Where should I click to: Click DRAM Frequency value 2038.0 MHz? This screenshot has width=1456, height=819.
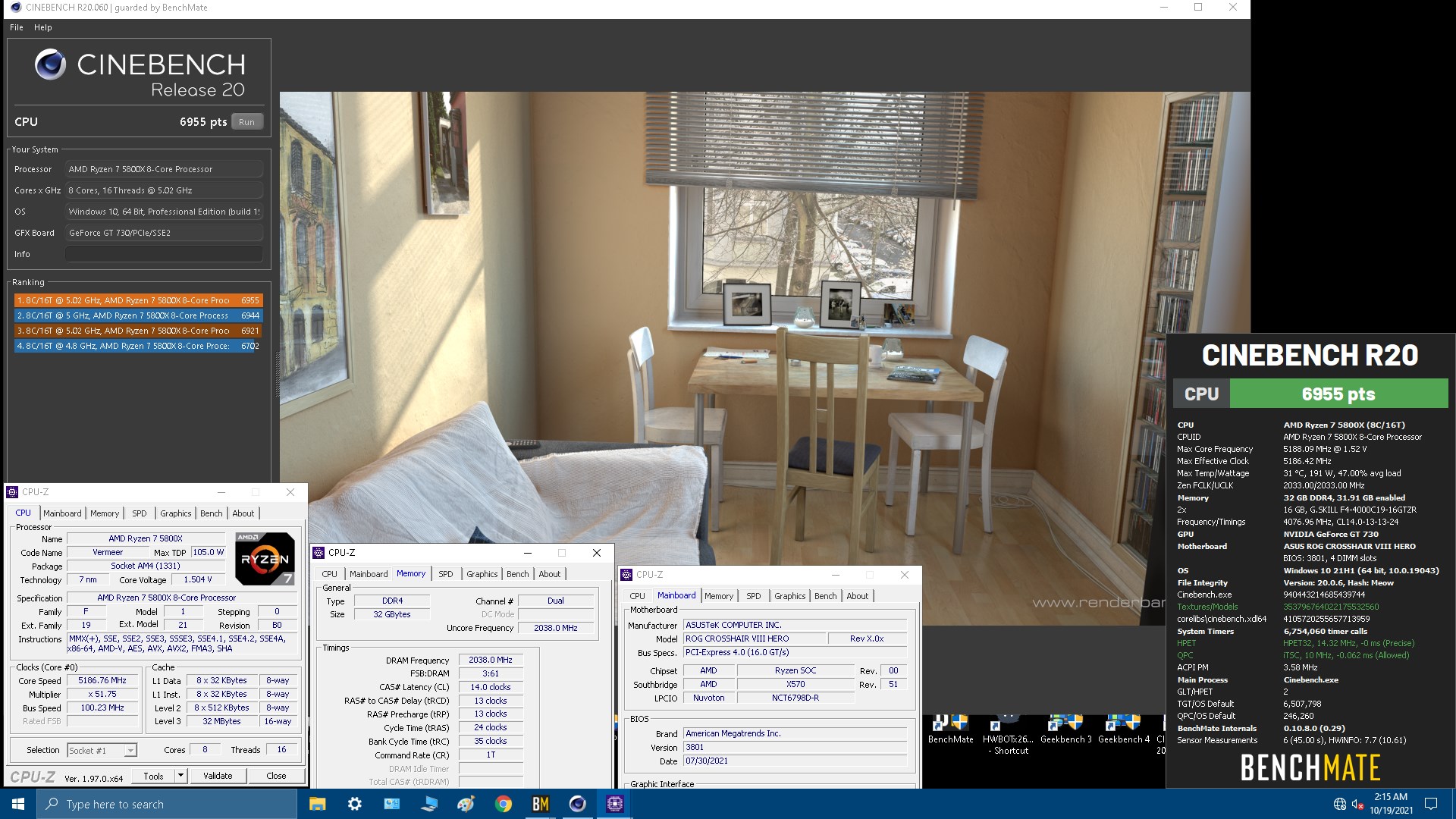tap(490, 661)
